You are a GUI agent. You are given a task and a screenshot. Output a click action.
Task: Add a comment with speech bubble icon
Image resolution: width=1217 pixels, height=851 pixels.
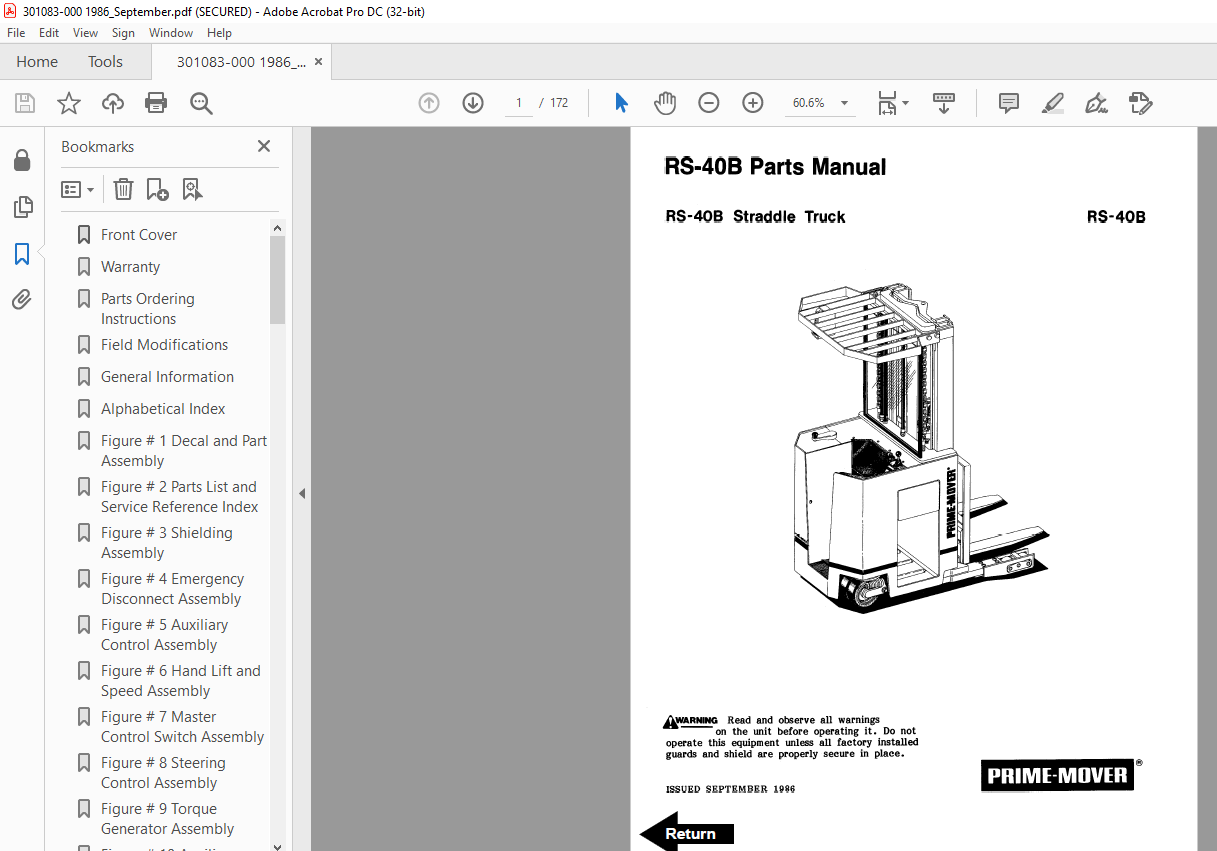point(1009,103)
